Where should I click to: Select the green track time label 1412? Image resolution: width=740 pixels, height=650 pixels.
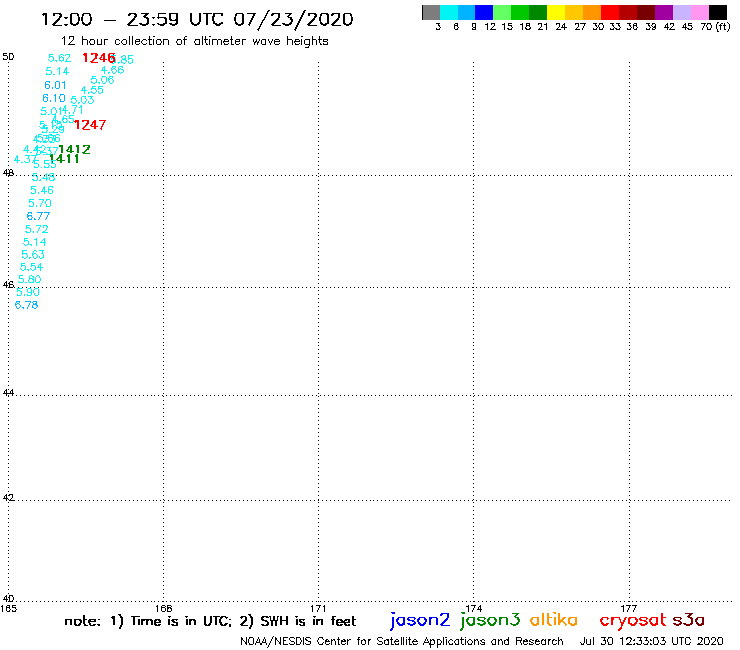pyautogui.click(x=74, y=150)
